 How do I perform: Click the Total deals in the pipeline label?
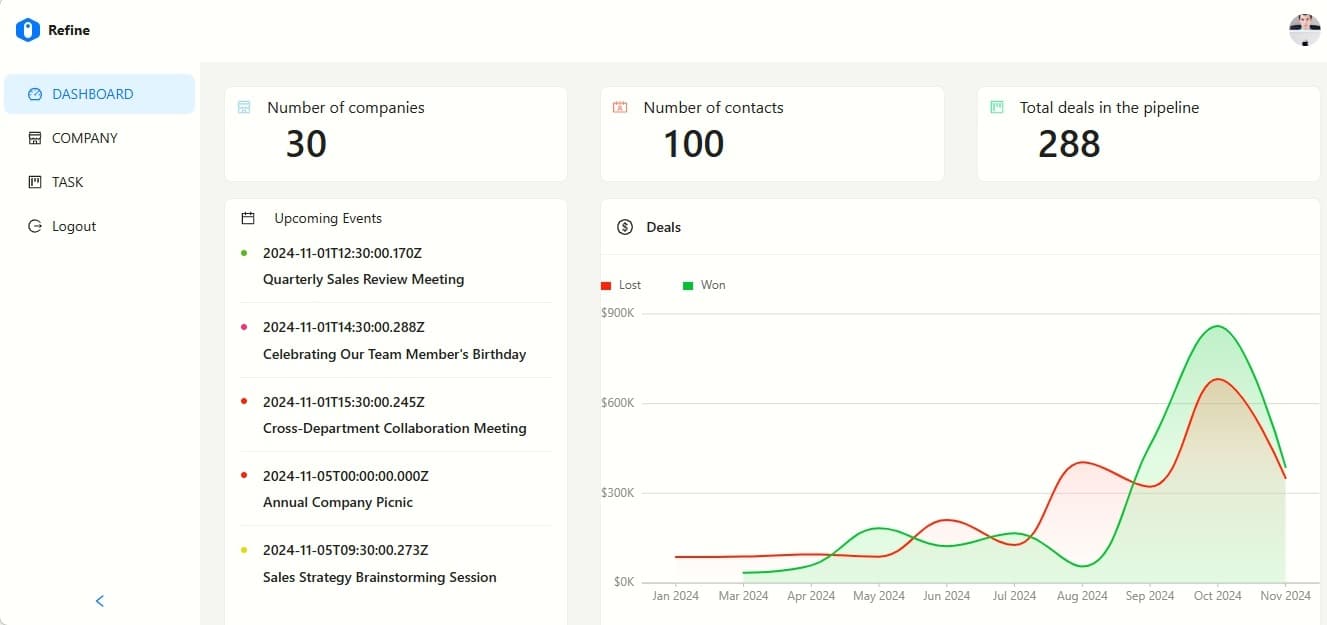(x=1109, y=107)
